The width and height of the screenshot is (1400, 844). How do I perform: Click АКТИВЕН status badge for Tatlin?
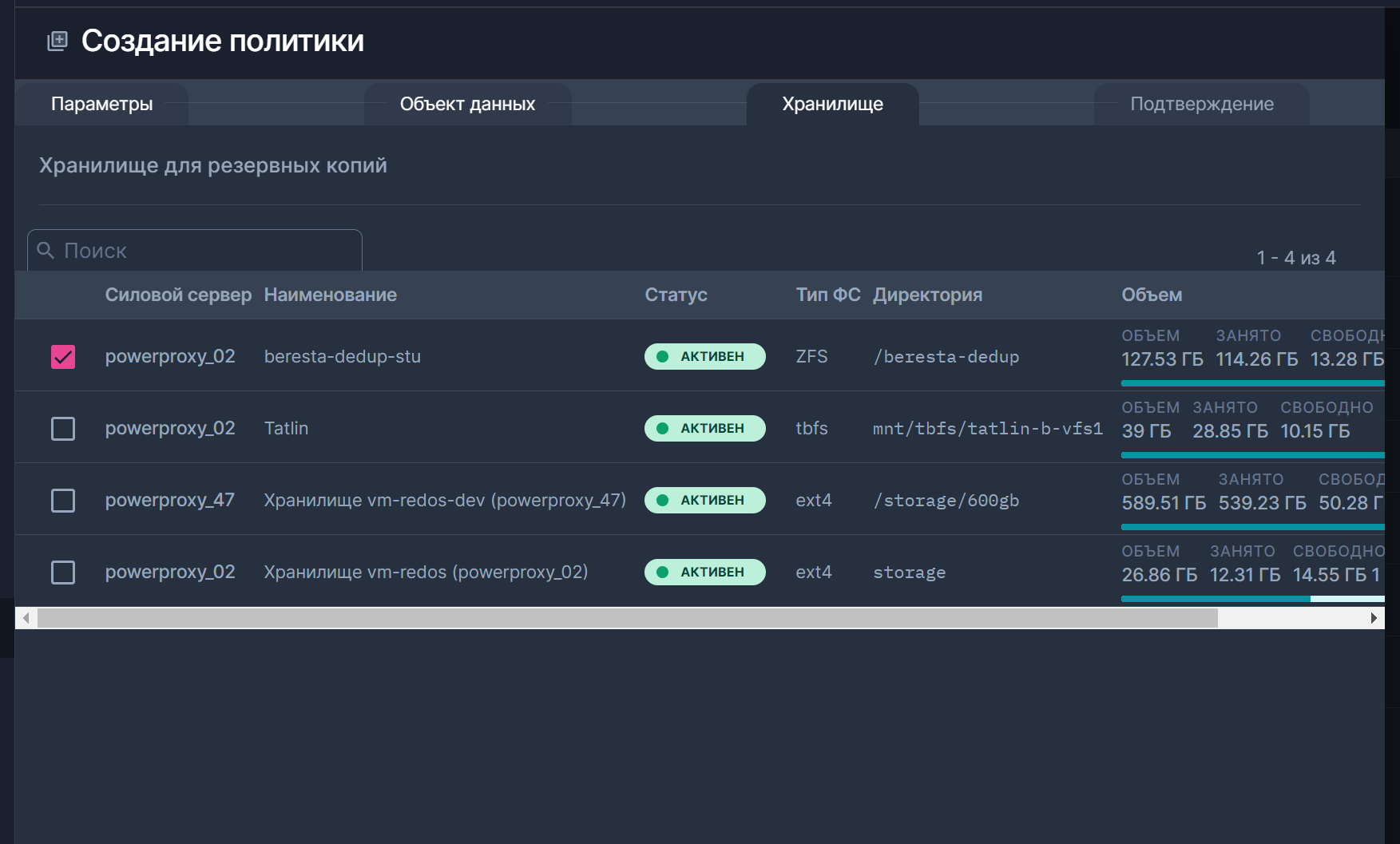point(704,429)
